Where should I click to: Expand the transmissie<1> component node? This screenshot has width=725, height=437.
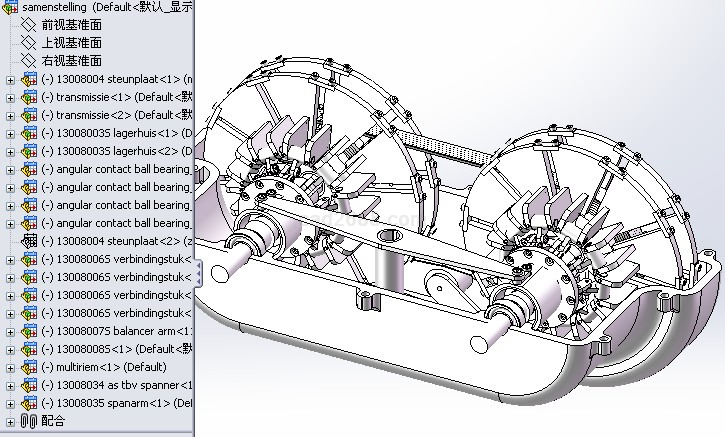coord(10,97)
